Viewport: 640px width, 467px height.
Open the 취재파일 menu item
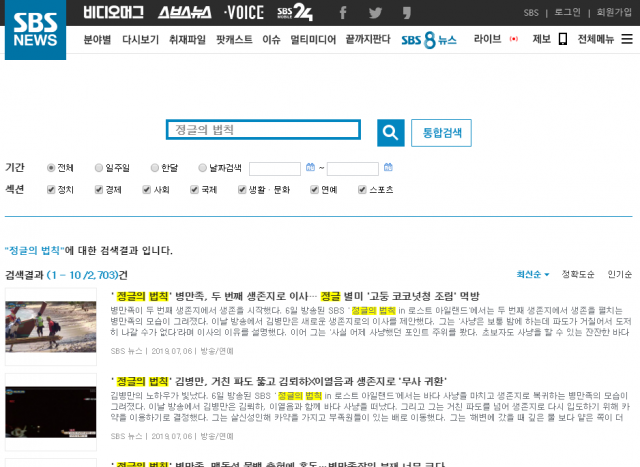(x=187, y=40)
